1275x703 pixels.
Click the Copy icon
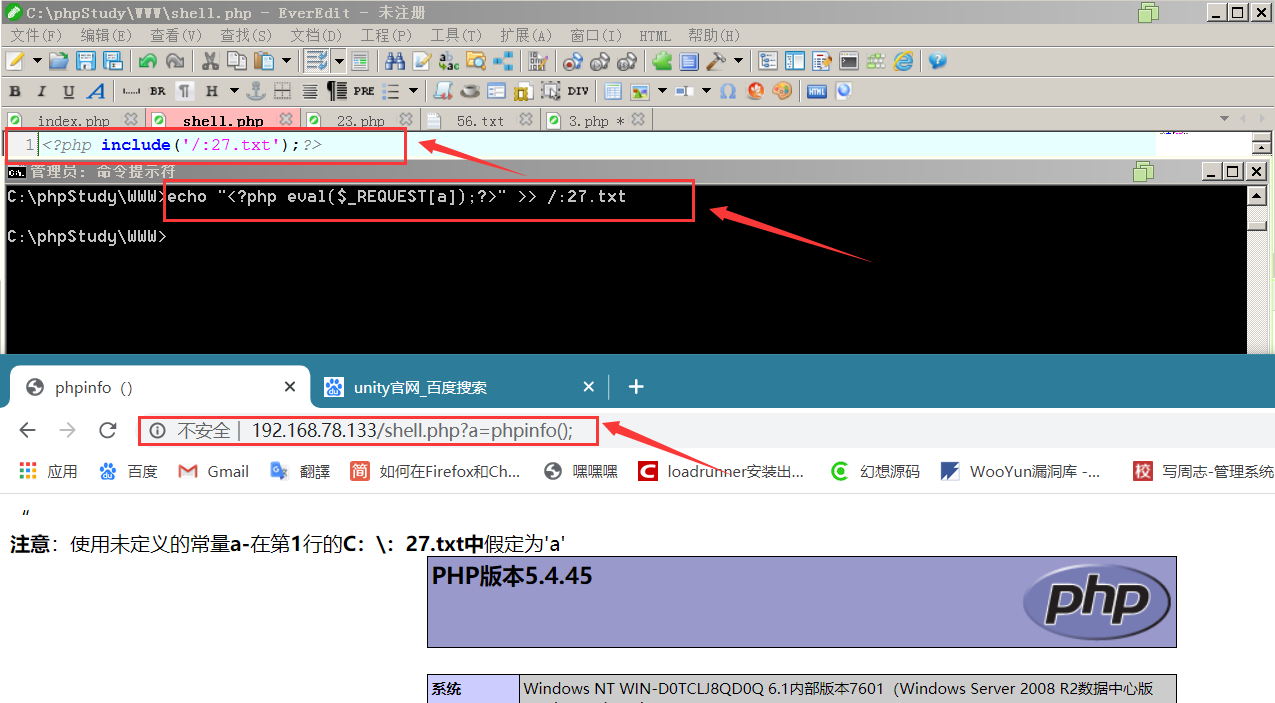(237, 61)
